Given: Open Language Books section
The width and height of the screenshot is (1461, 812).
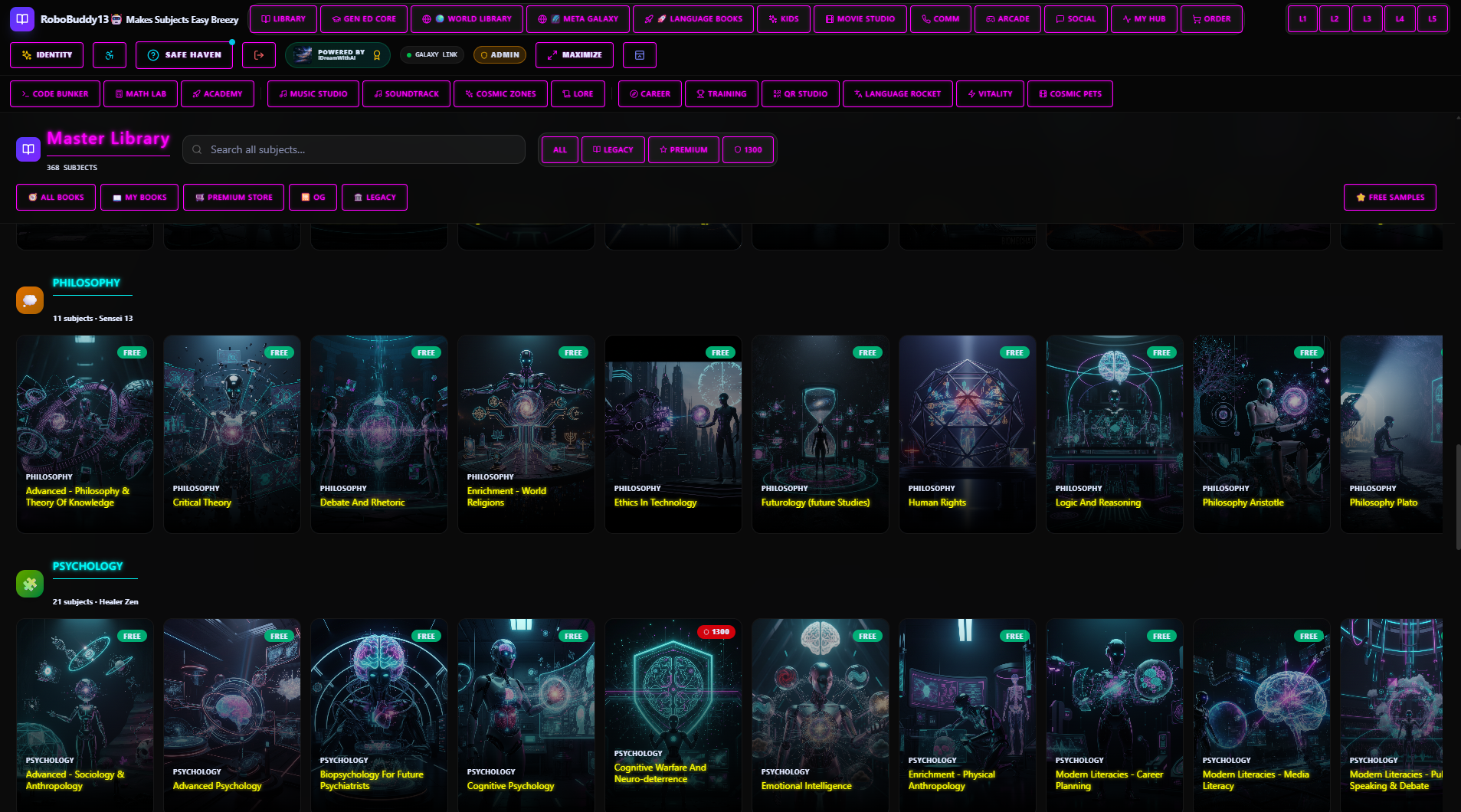Looking at the screenshot, I should click(693, 19).
